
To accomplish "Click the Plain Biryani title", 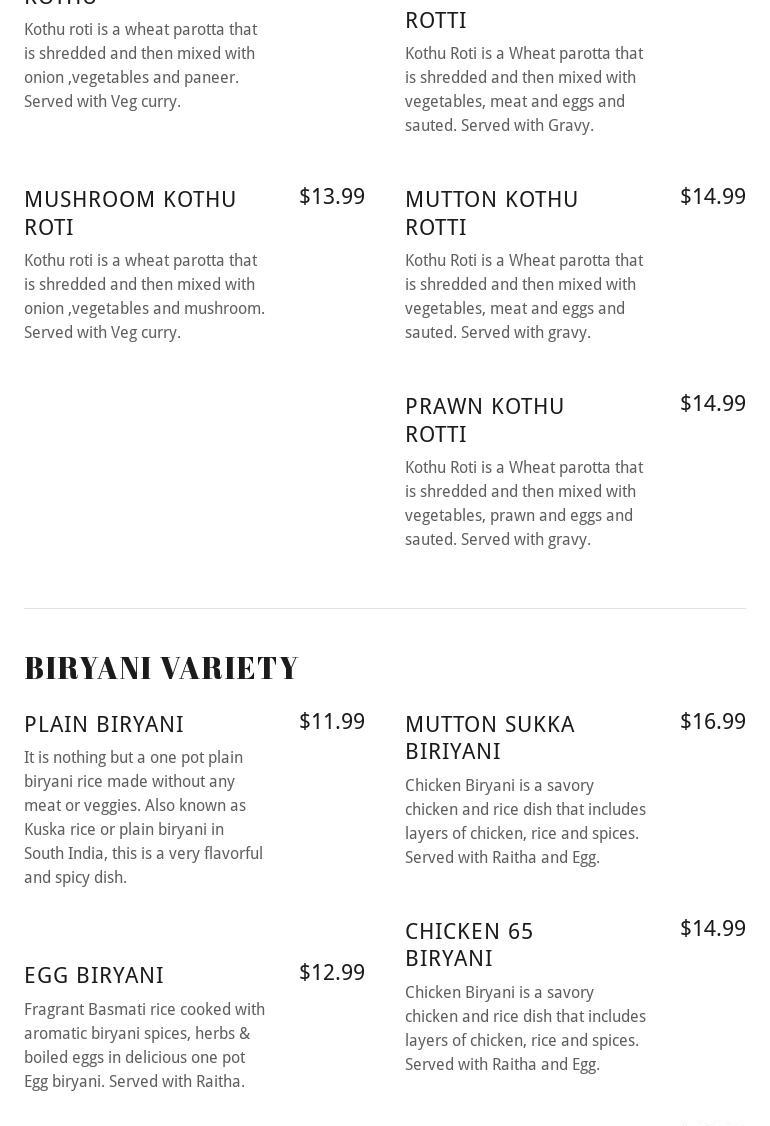I will [x=104, y=724].
